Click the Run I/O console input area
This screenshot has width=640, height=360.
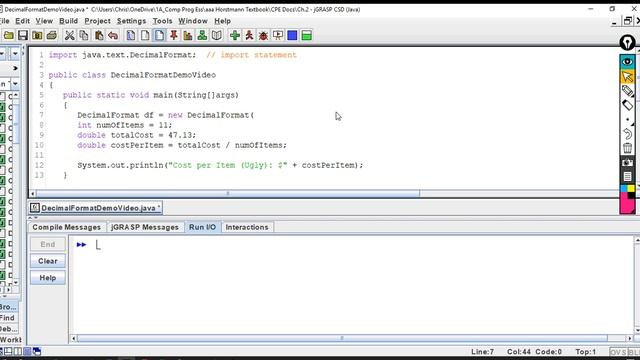(x=351, y=286)
